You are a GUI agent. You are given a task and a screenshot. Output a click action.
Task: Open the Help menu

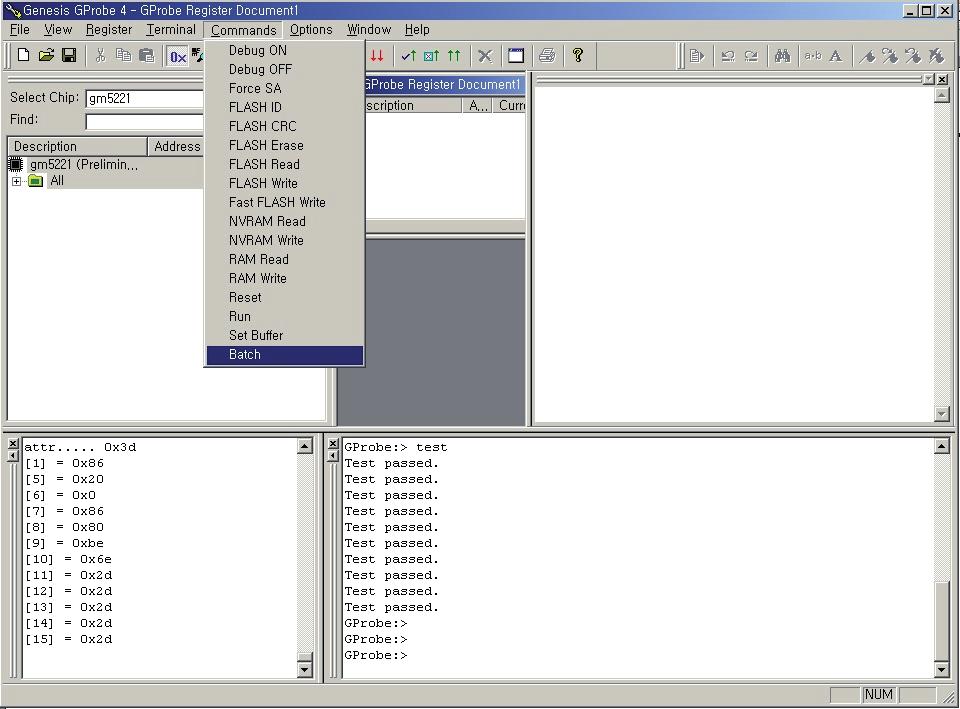click(417, 29)
